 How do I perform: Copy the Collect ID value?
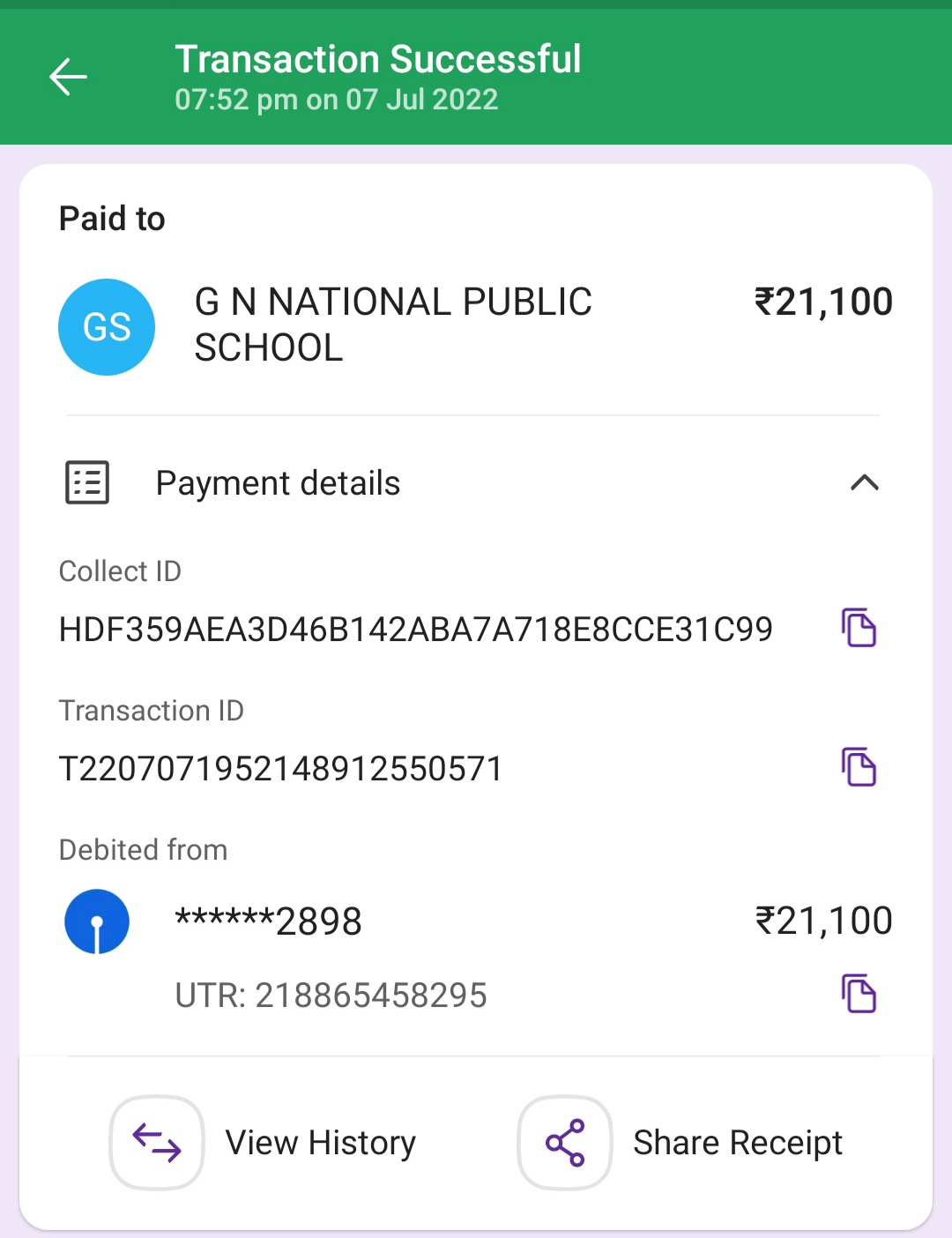tap(858, 628)
